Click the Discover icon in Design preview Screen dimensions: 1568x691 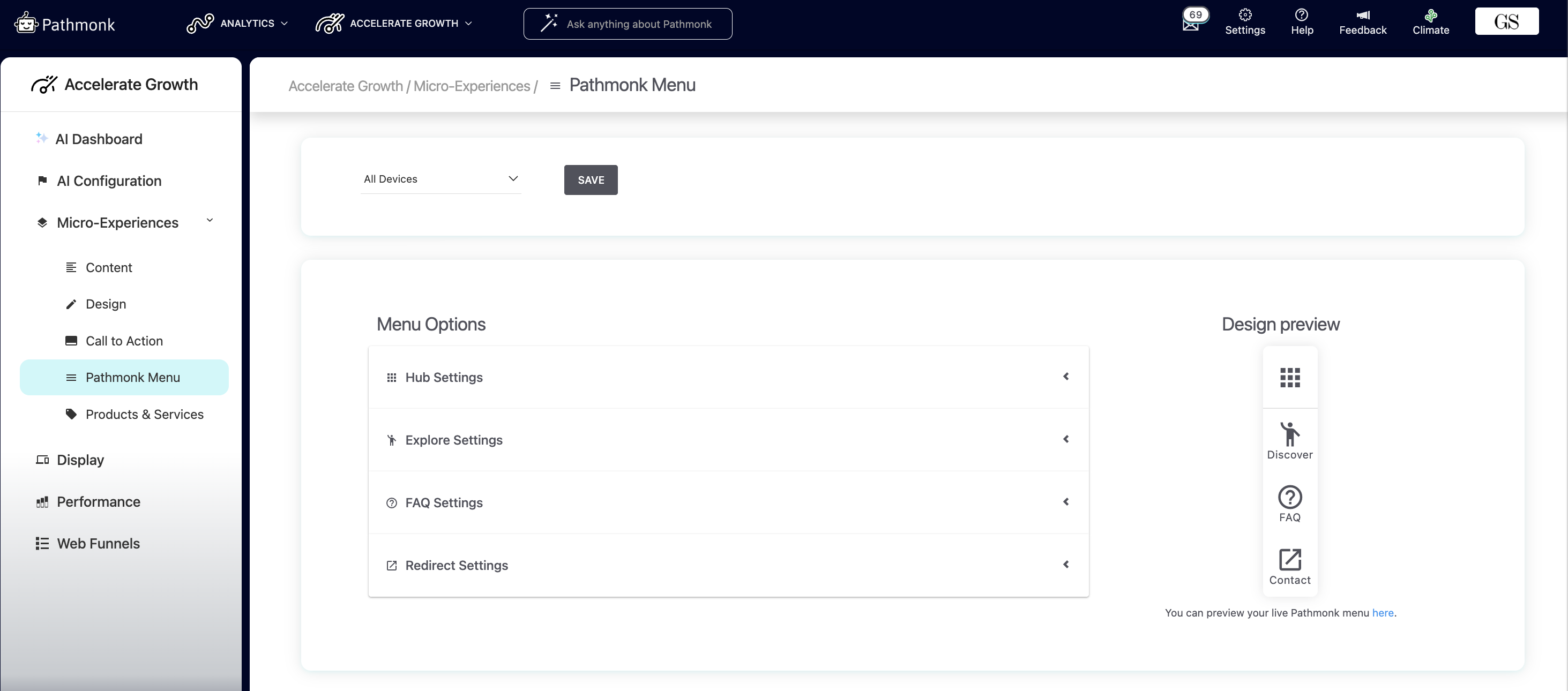click(1290, 434)
